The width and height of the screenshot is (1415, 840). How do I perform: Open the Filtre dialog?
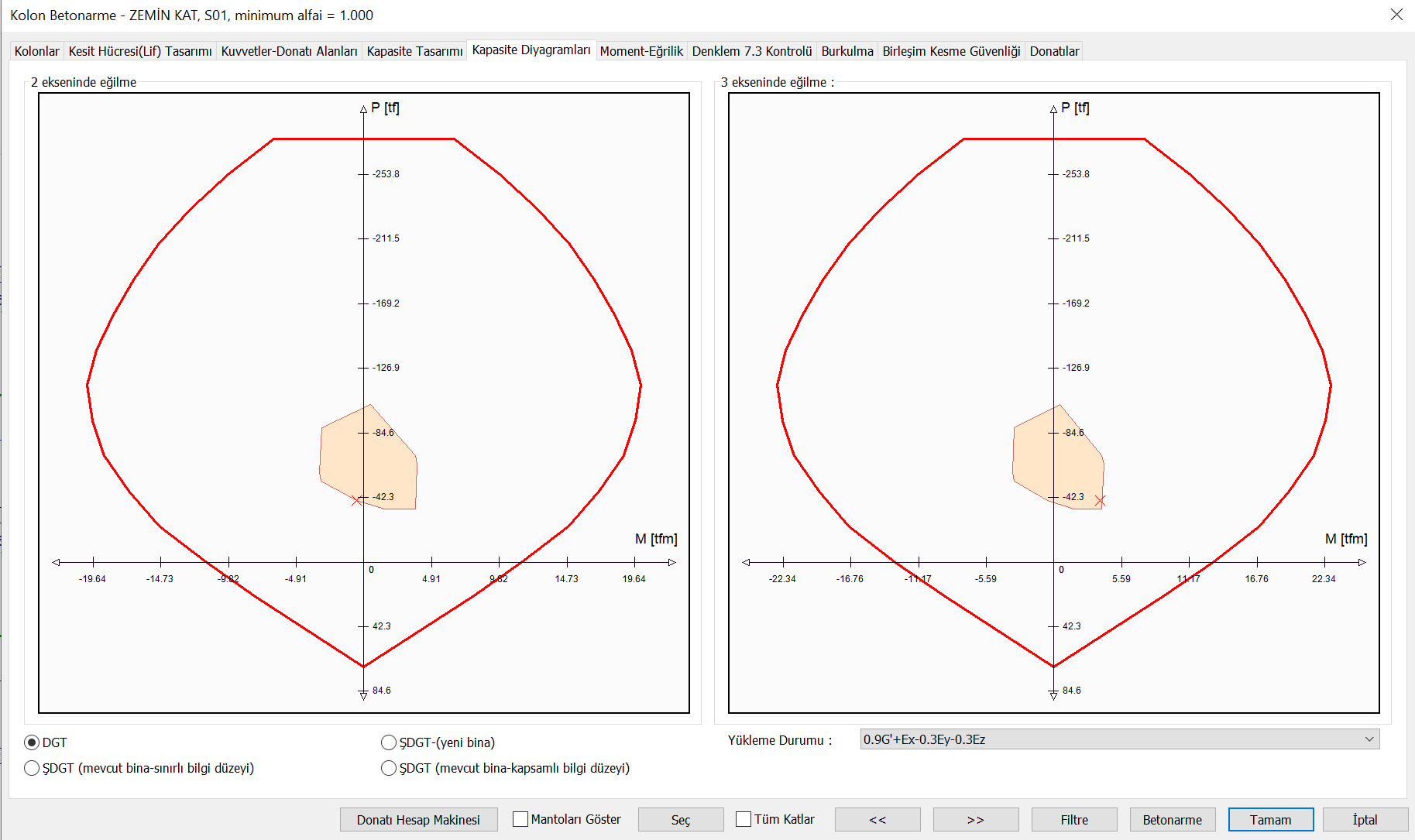1073,819
